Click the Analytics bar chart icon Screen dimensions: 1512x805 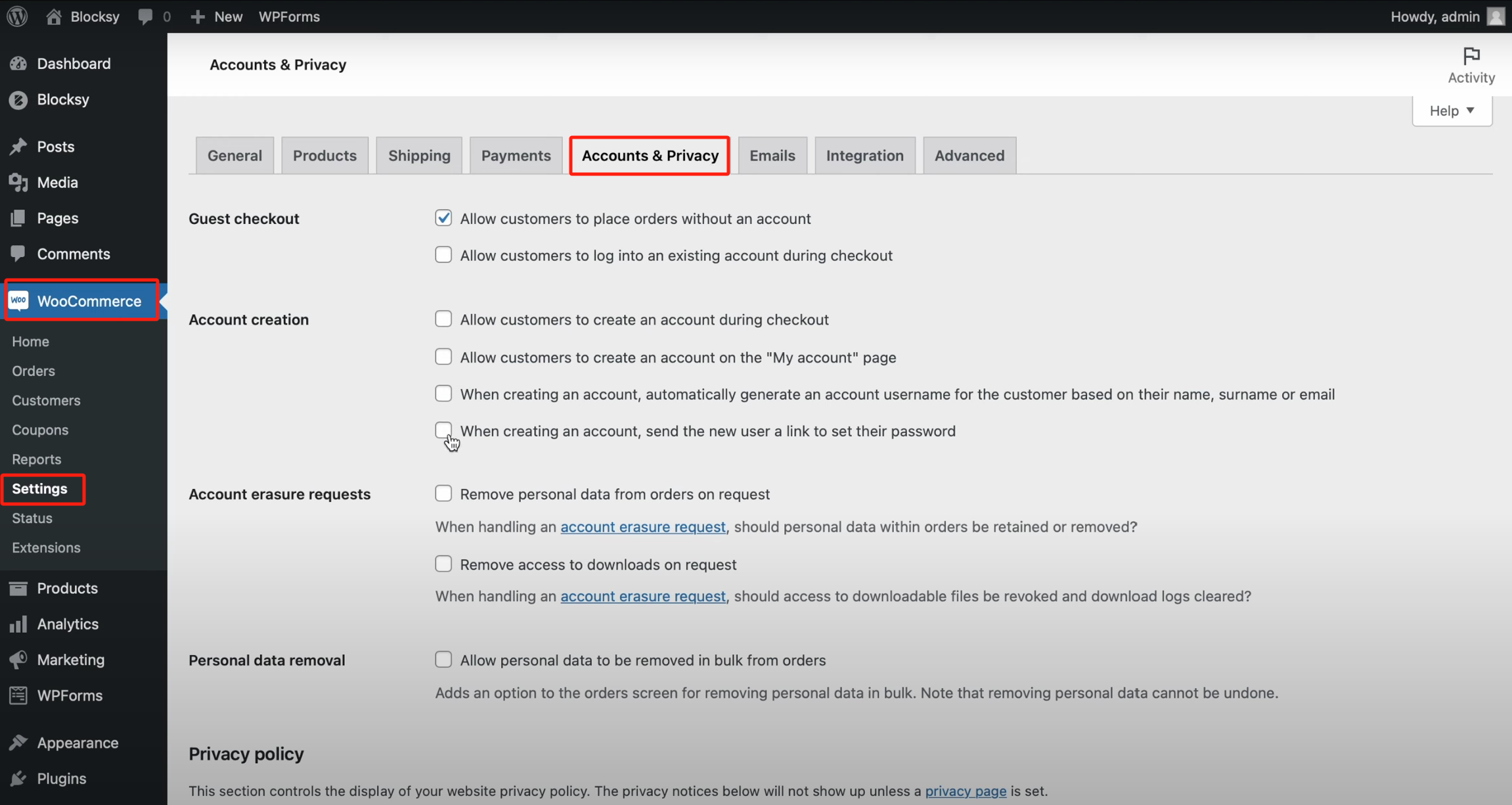pos(18,624)
